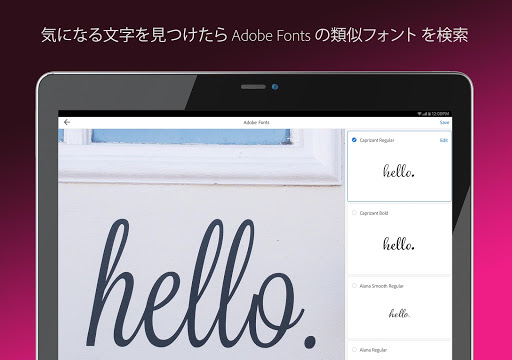Tap the Wi-Fi status icon
Viewport: 512px width, 360px height.
[x=420, y=114]
